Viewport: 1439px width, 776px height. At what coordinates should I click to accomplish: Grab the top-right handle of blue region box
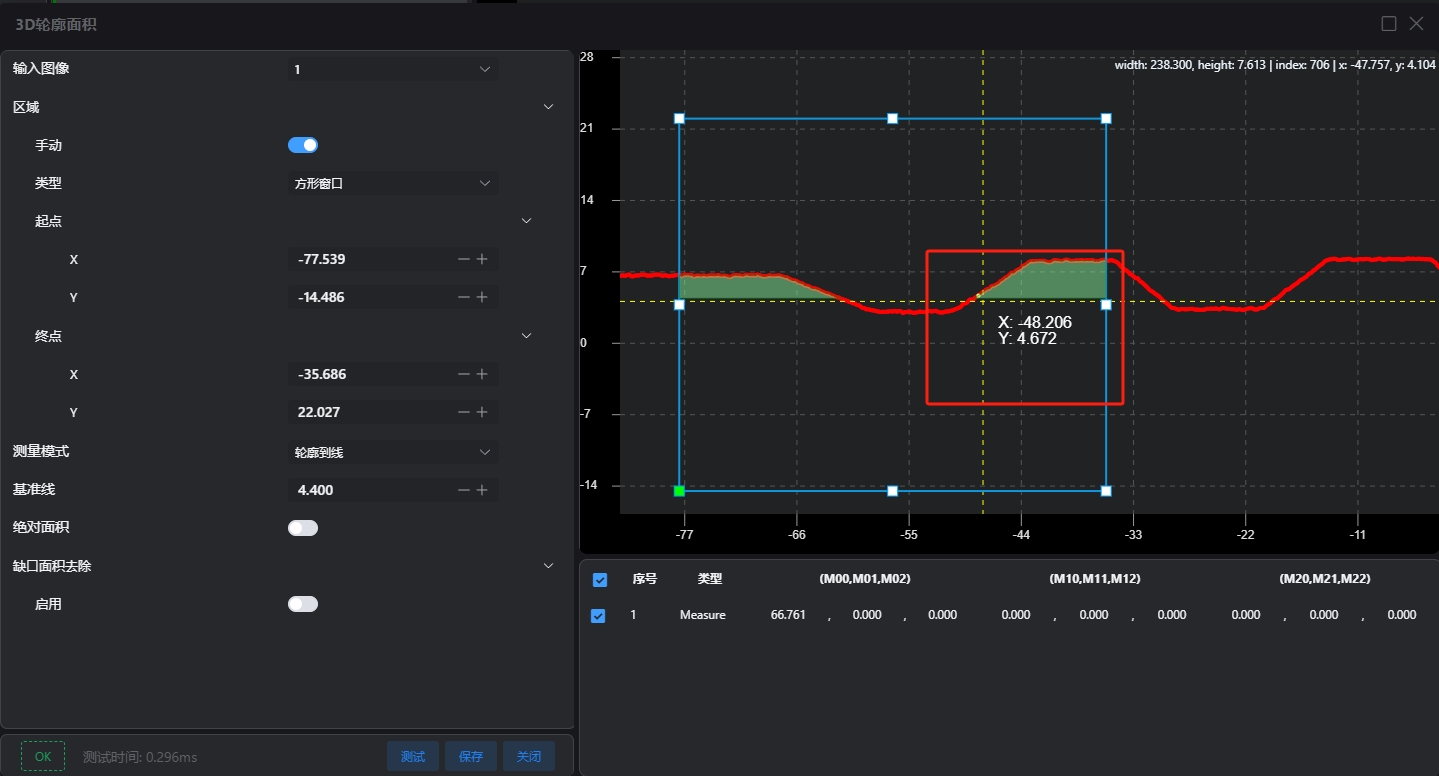click(1106, 118)
